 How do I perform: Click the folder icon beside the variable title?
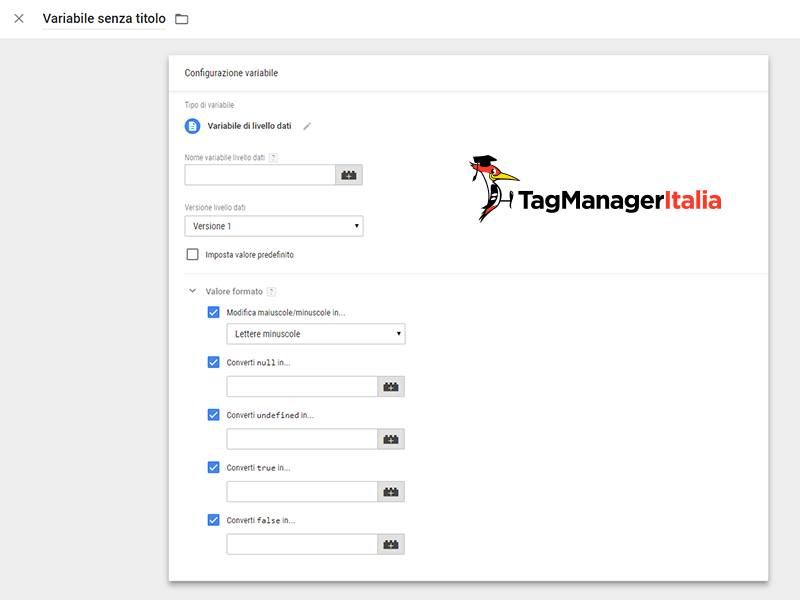[x=181, y=19]
